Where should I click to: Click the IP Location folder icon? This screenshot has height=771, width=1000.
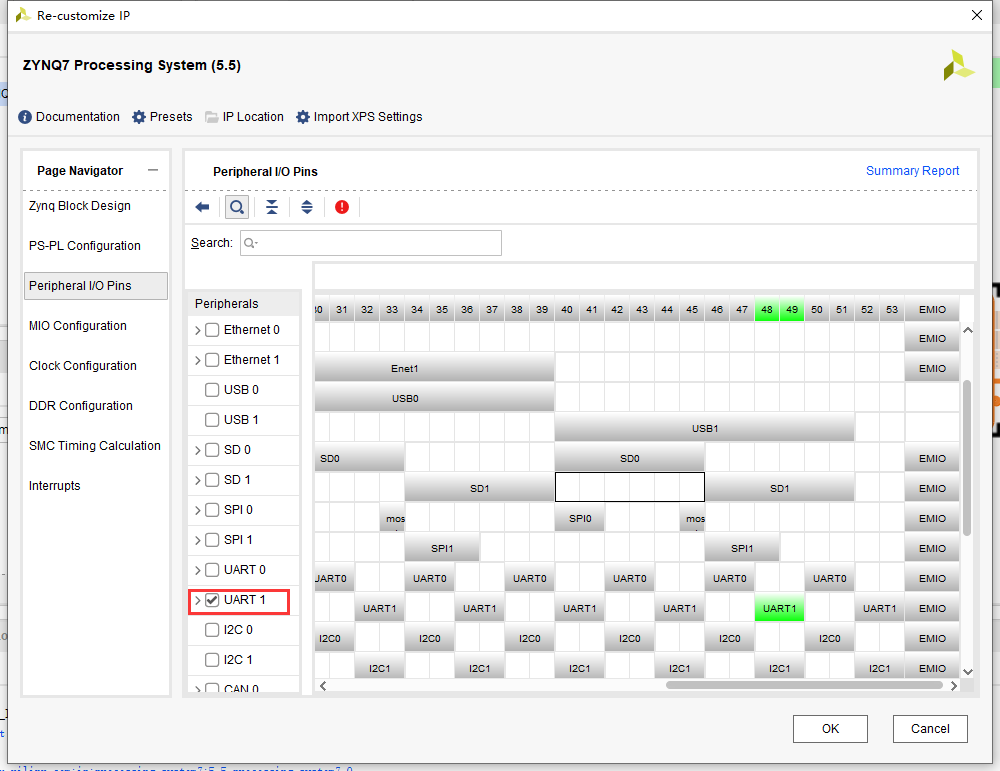coord(212,117)
